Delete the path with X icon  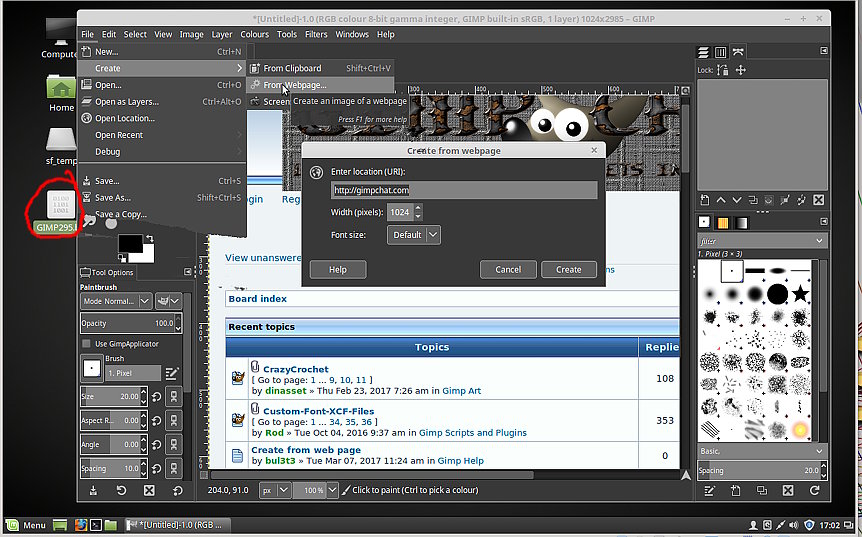(819, 200)
